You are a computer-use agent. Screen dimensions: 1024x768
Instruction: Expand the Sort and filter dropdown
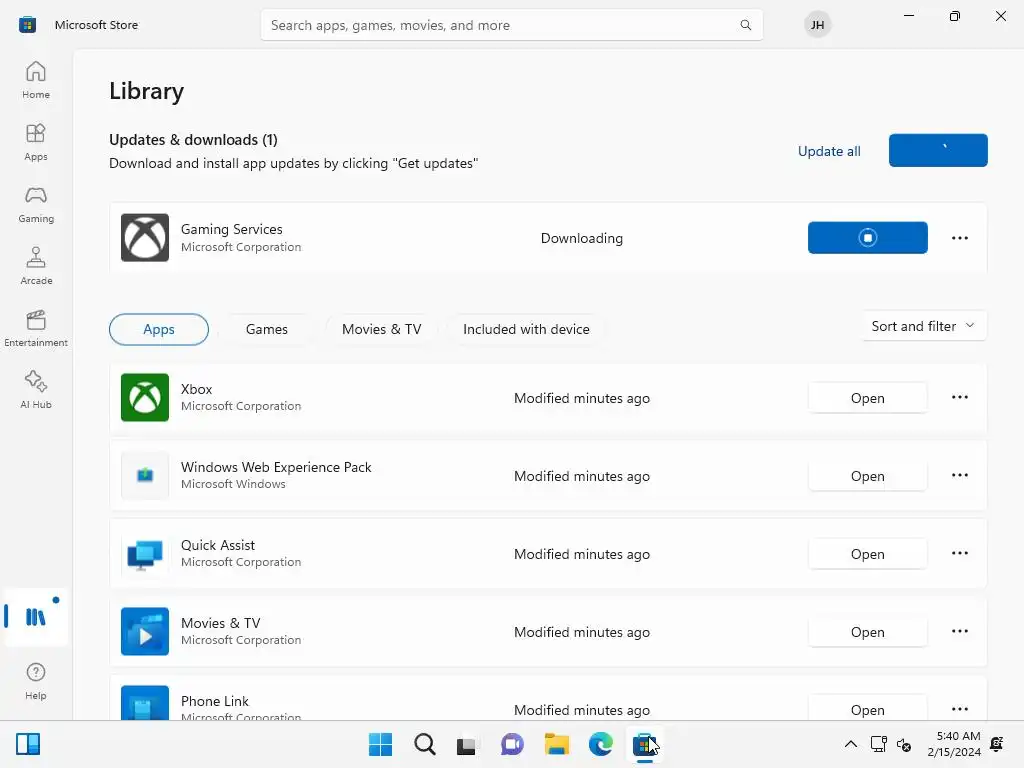pyautogui.click(x=923, y=326)
